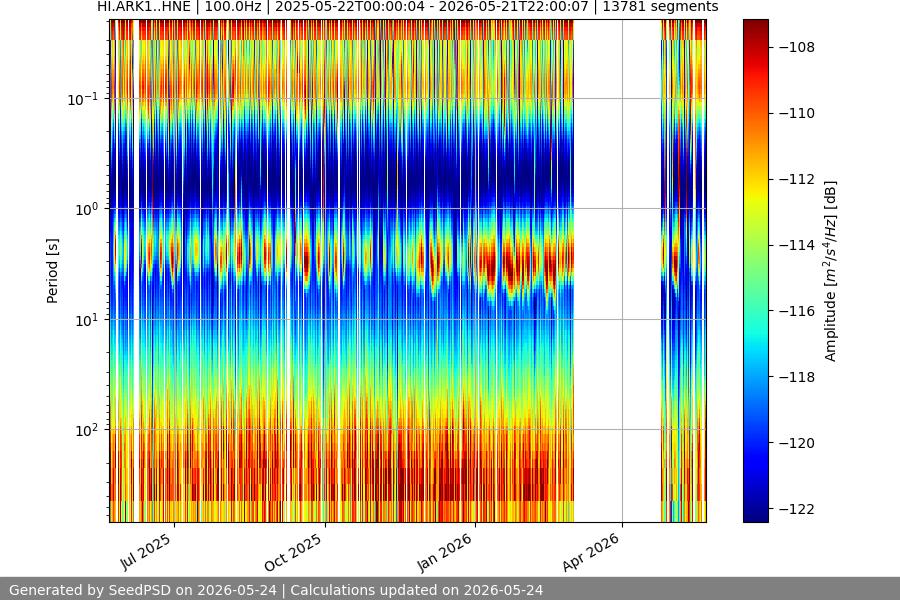Screen dimensions: 900x600
Task: Click the −112 colorbar tick label
Action: [x=797, y=179]
